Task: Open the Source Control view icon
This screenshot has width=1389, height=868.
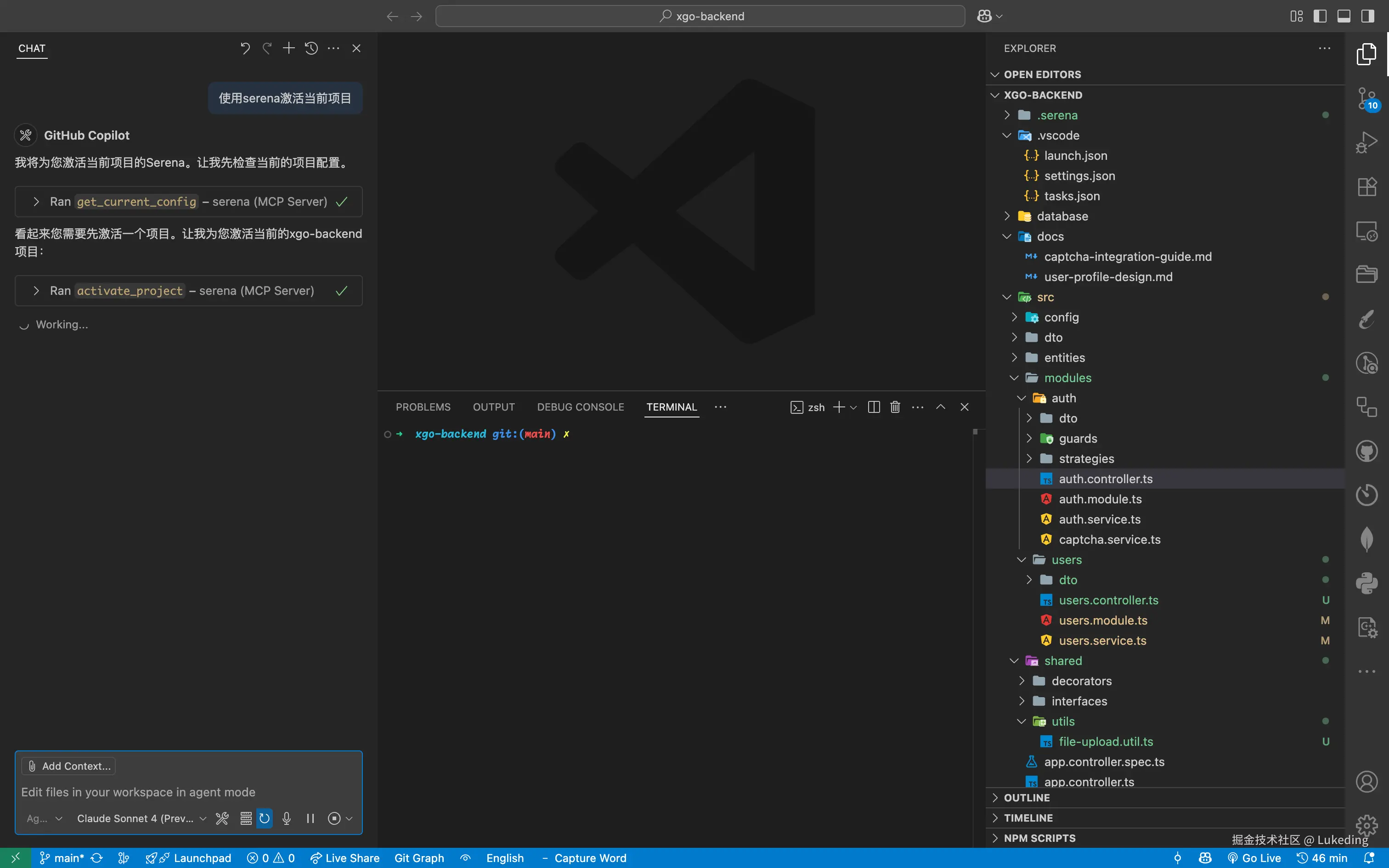Action: tap(1366, 98)
